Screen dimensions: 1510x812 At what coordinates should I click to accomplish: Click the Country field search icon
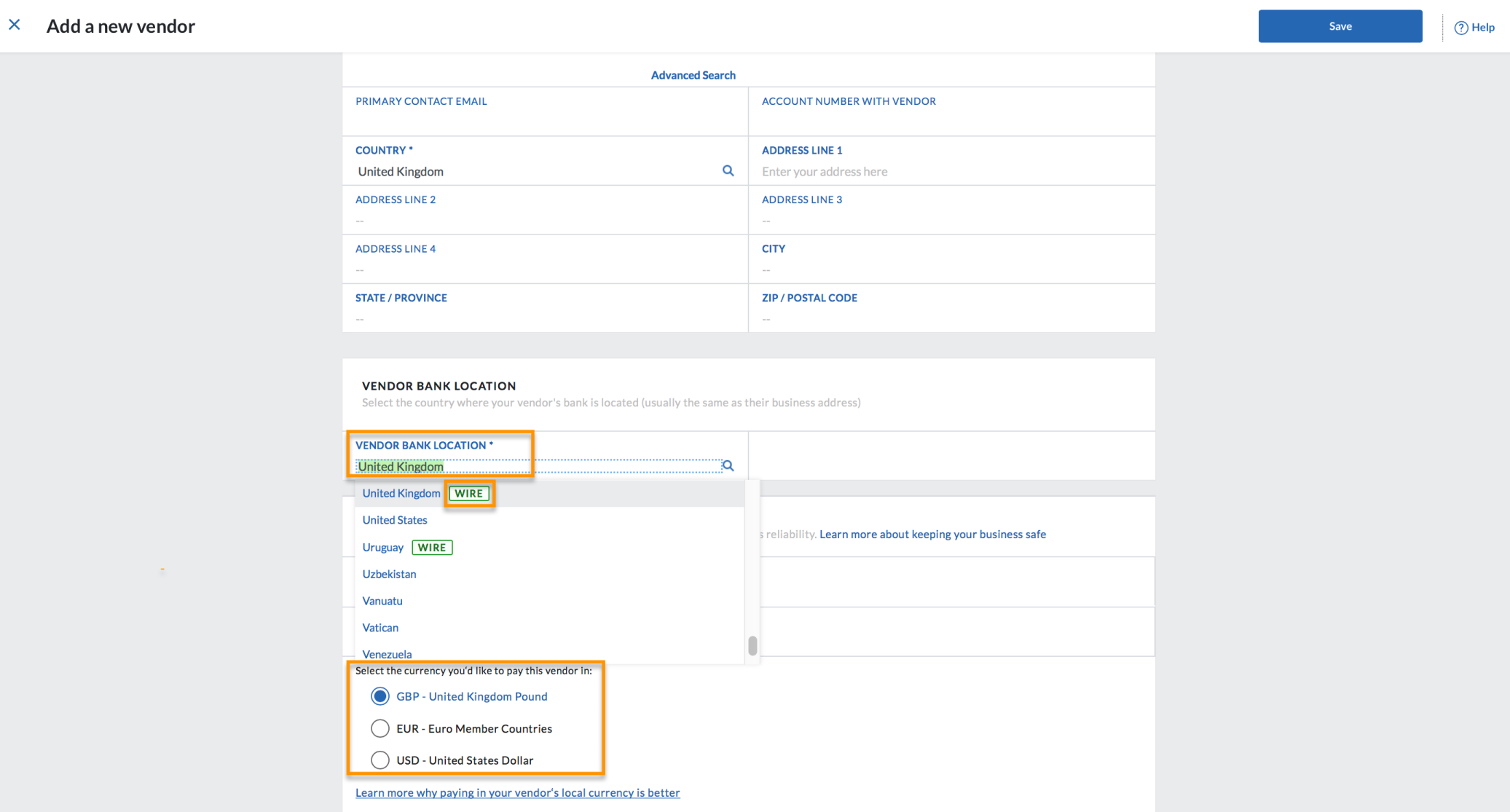click(728, 171)
